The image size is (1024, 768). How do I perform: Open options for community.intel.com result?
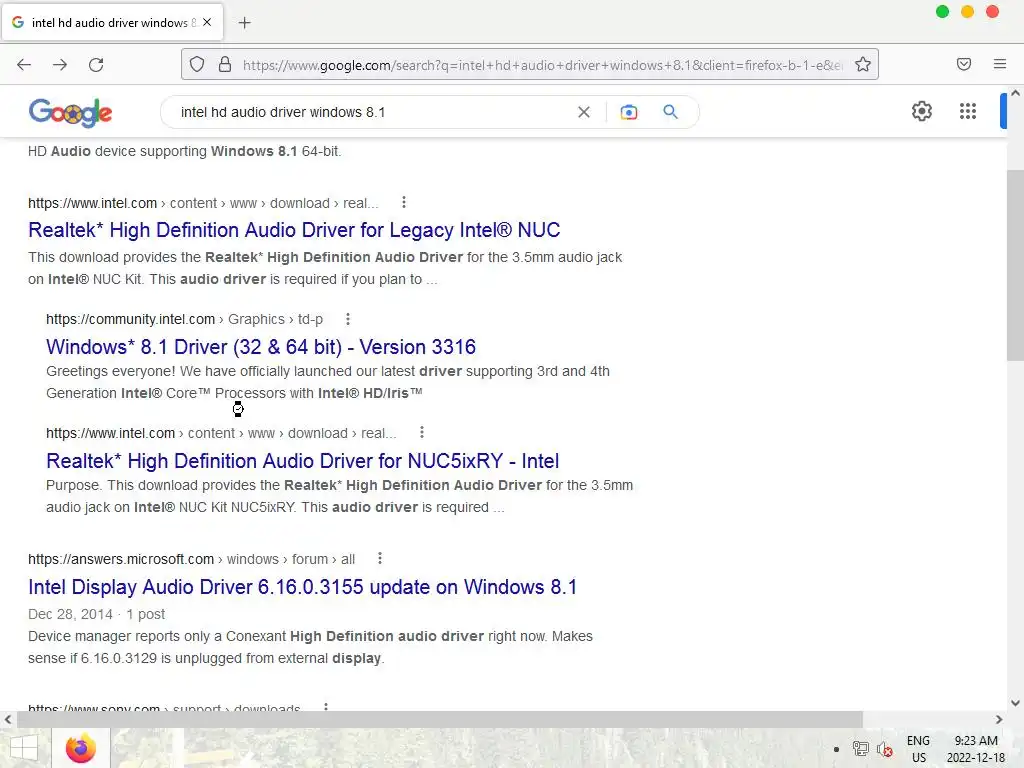(347, 319)
